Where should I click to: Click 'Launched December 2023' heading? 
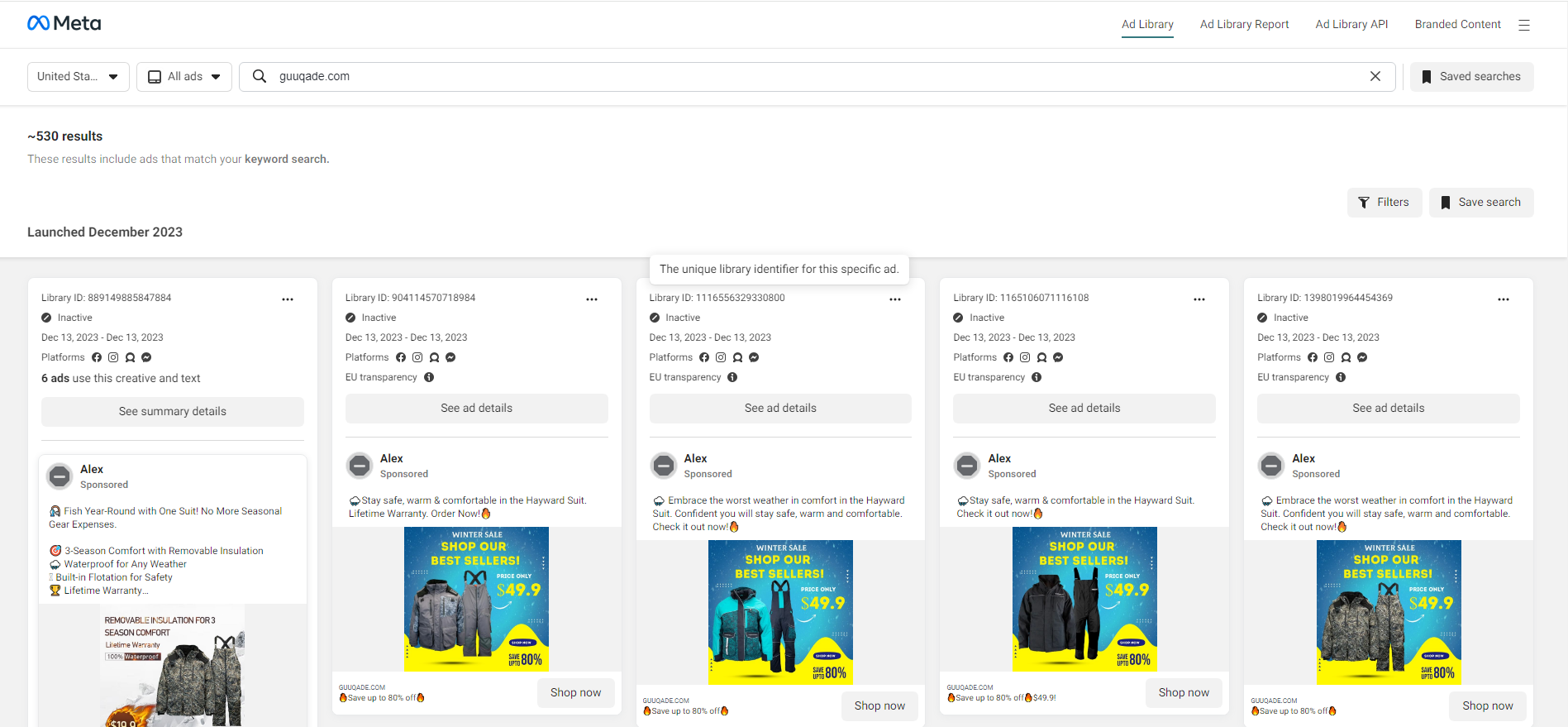(105, 232)
